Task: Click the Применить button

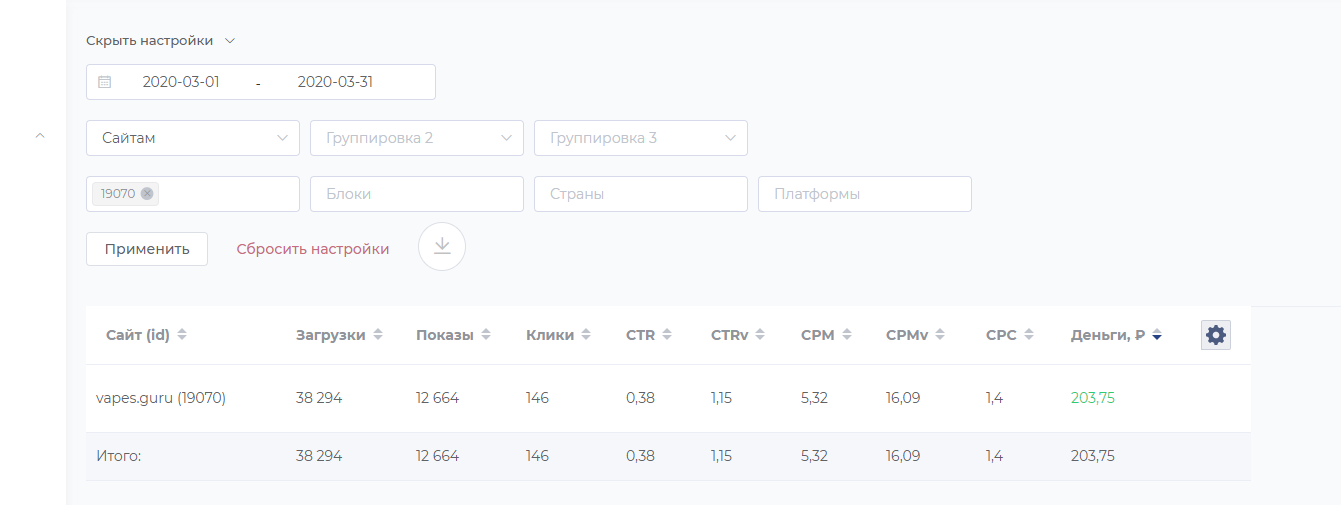Action: [147, 249]
